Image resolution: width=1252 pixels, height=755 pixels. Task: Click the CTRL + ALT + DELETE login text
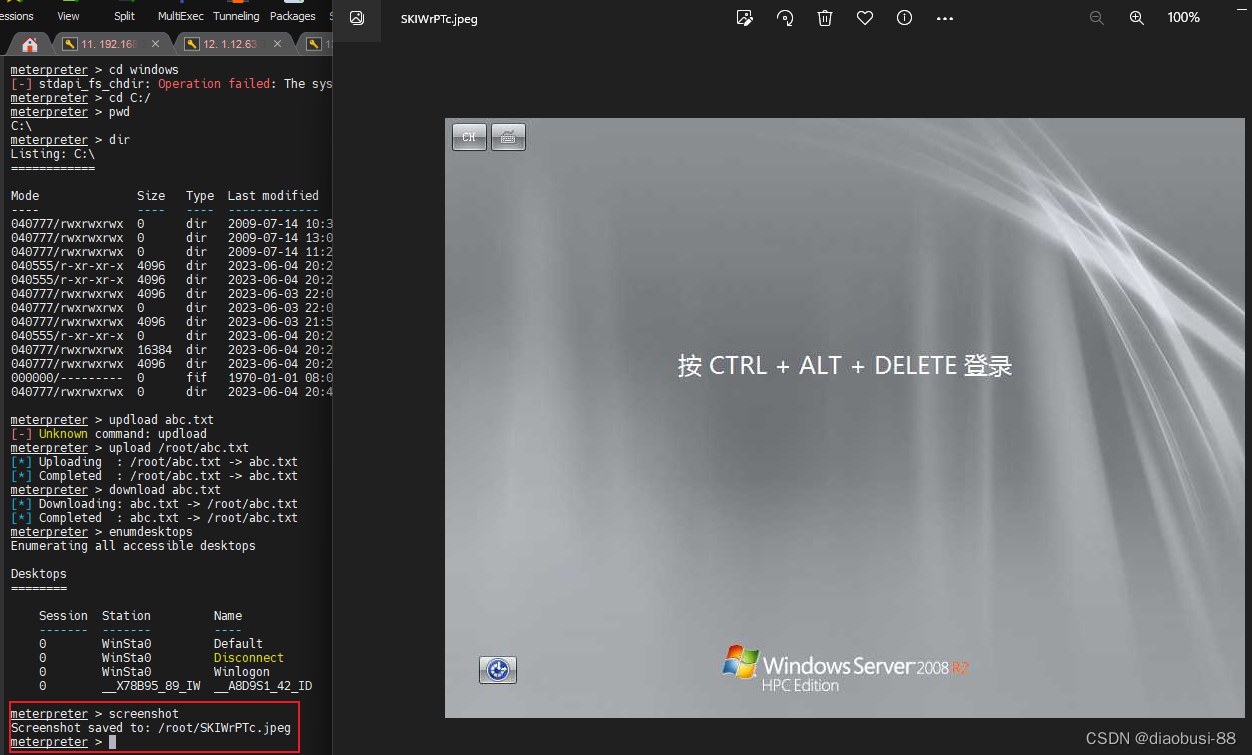(845, 366)
